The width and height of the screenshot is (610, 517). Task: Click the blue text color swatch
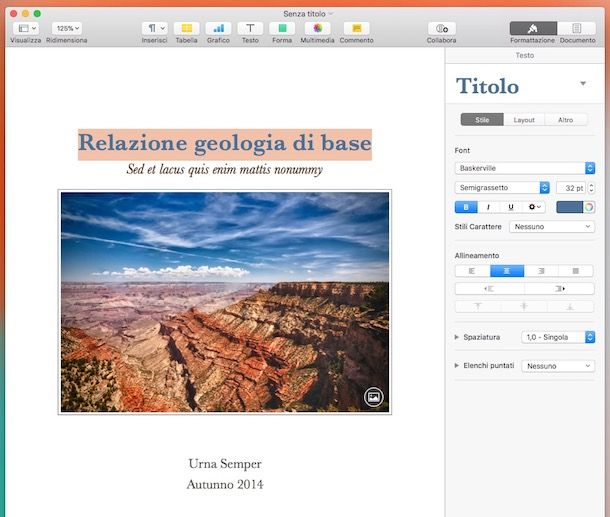(570, 207)
